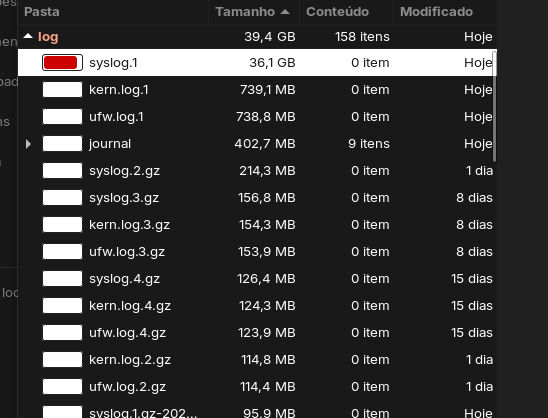This screenshot has width=548, height=418.
Task: Click the ufw.log.1 usage bar
Action: click(x=62, y=116)
